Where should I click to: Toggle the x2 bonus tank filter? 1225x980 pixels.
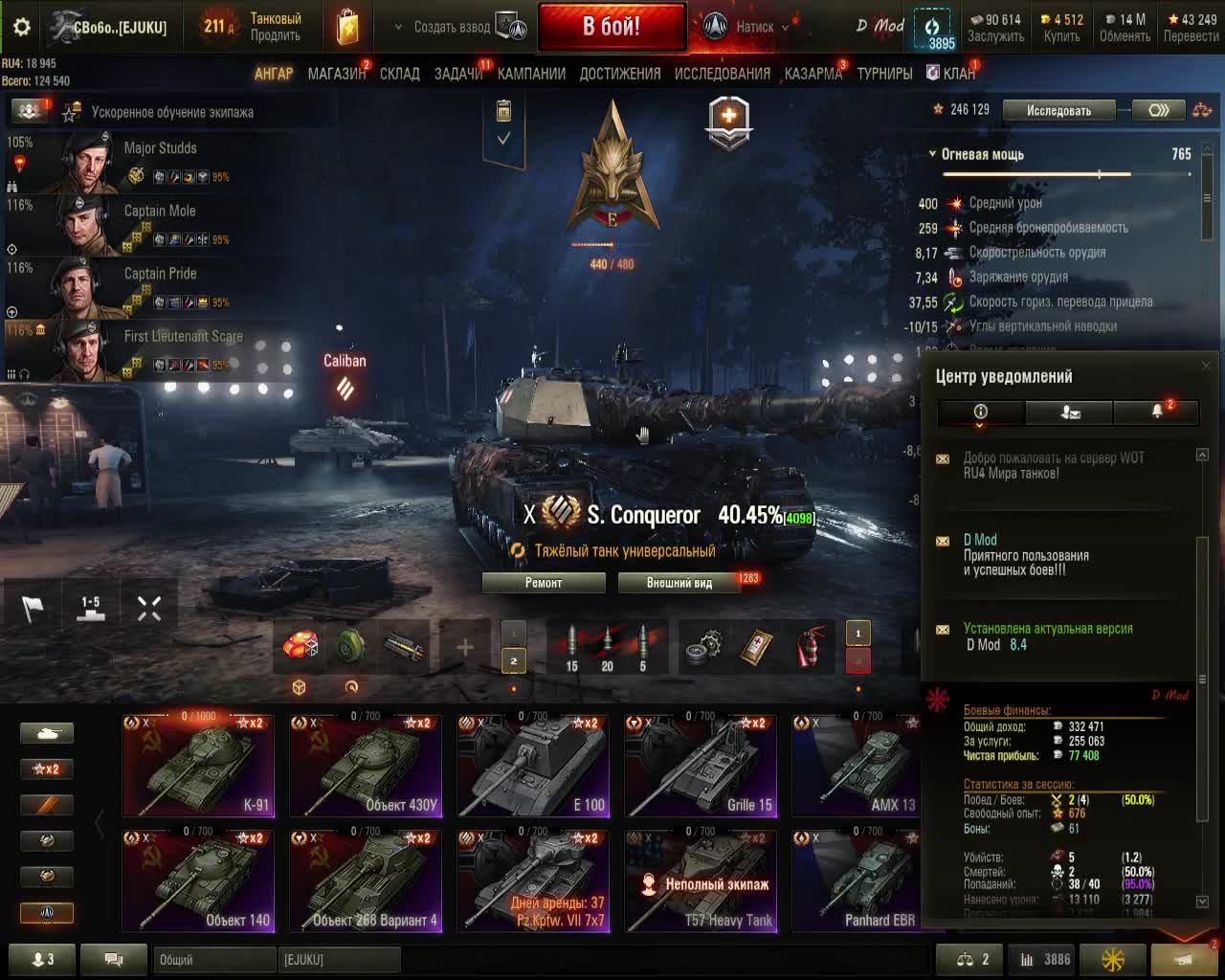pos(46,768)
